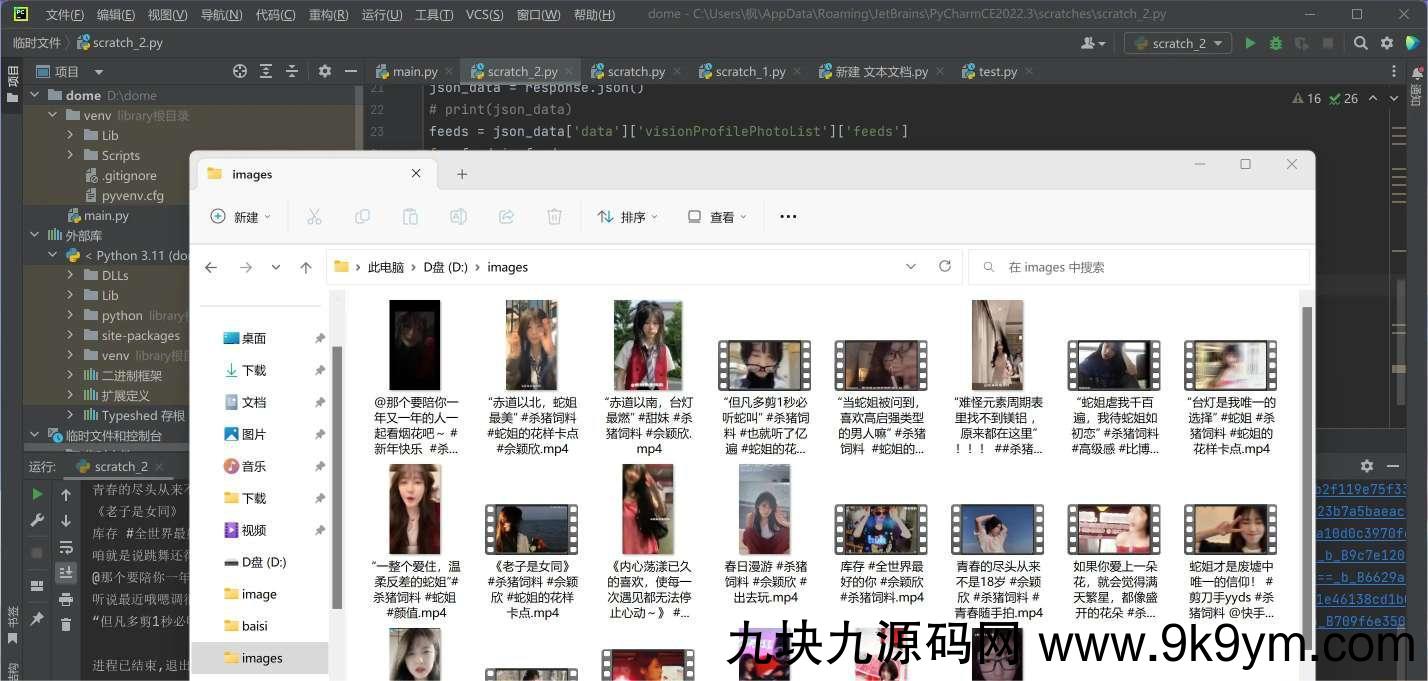Refresh the images folder in Explorer

coord(945,267)
